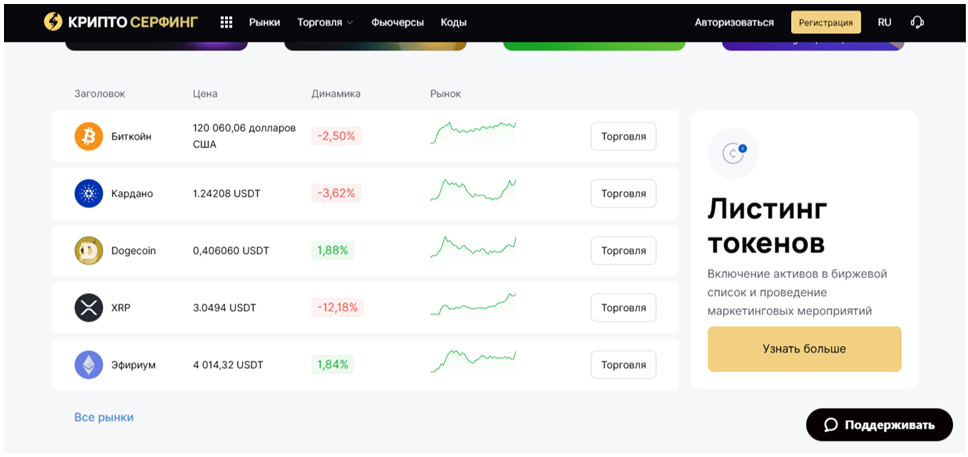Click the Bitcoin market sparkline chart
Viewport: 968px width, 457px height.
473,133
